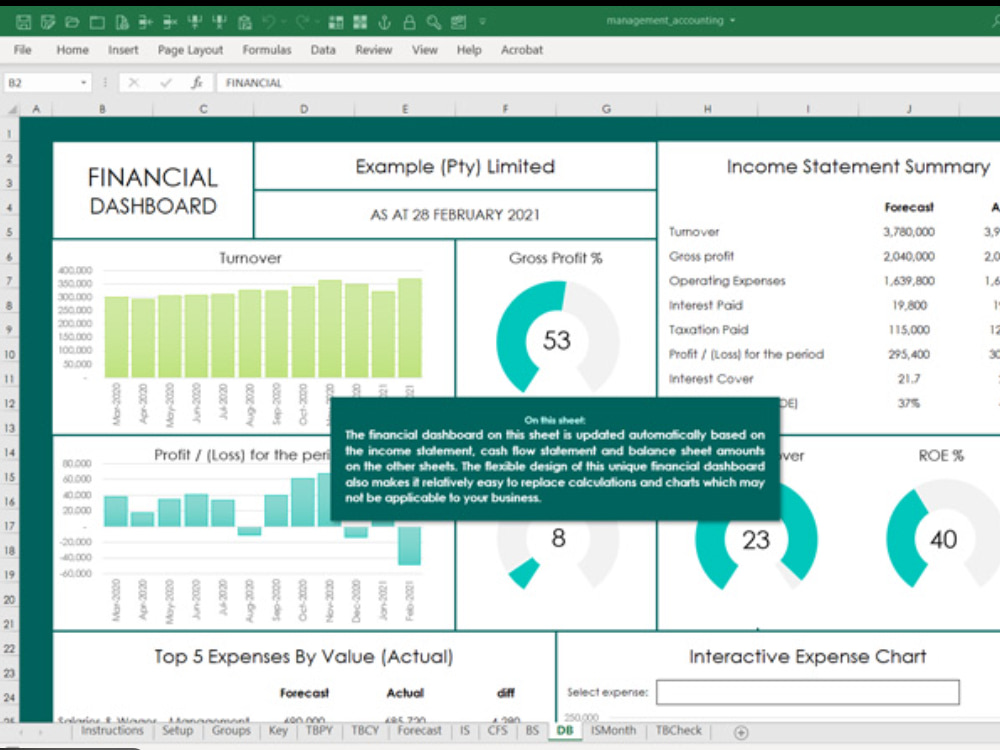Switch to the TBCheck sheet tab

click(x=679, y=731)
